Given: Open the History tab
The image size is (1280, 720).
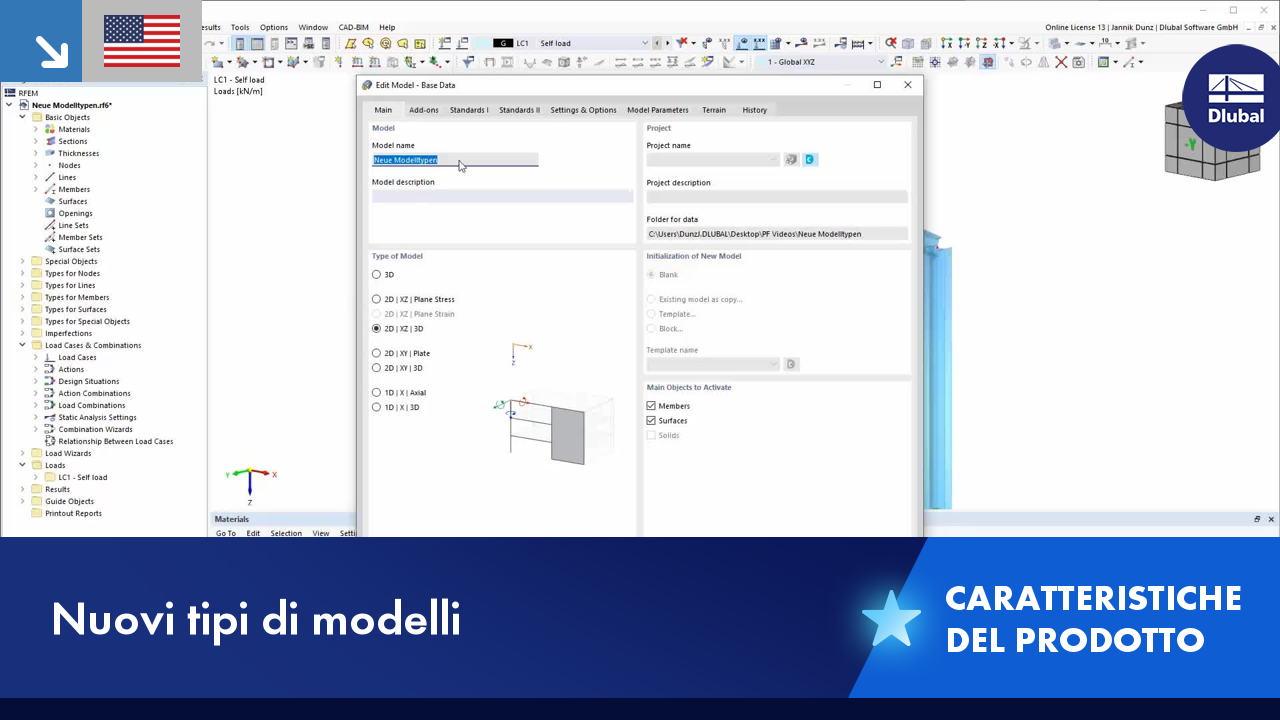Looking at the screenshot, I should pos(755,110).
